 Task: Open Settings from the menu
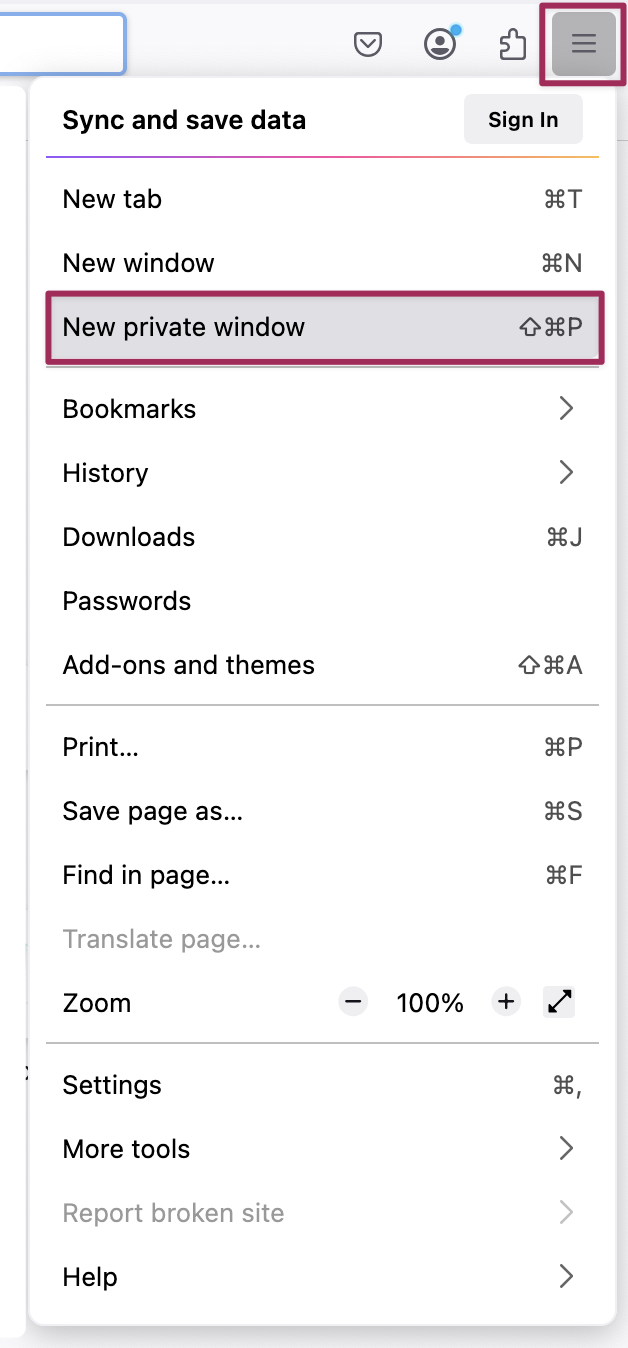[x=322, y=1085]
